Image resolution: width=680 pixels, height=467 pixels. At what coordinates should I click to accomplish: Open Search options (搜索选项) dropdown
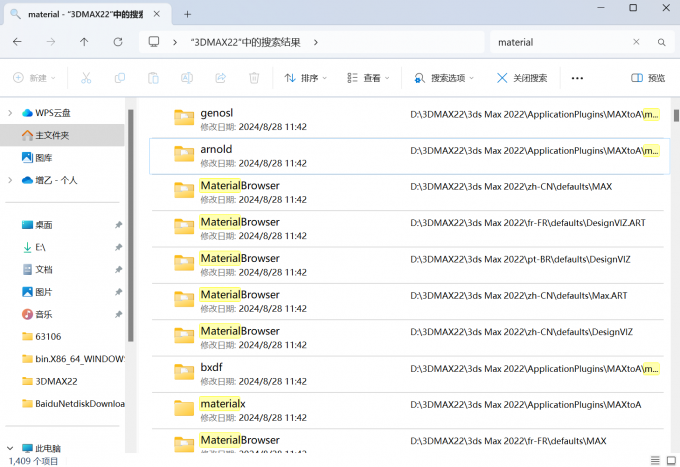(x=444, y=78)
